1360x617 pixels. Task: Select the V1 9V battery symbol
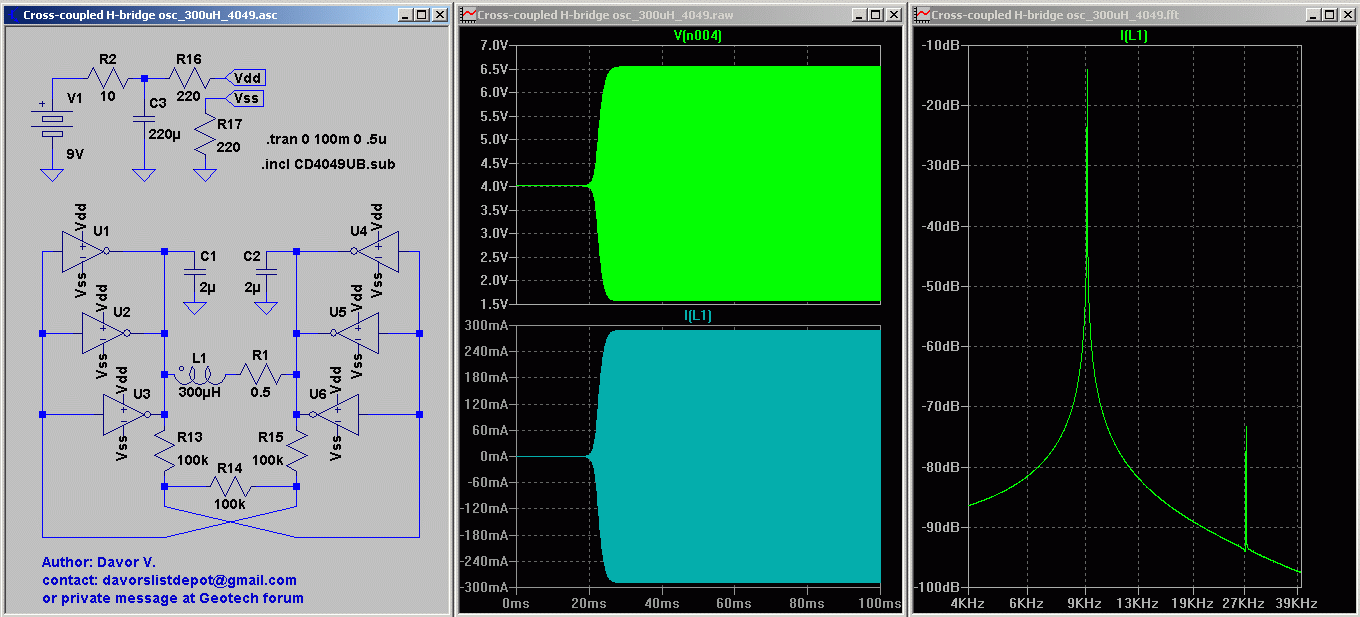tap(50, 124)
